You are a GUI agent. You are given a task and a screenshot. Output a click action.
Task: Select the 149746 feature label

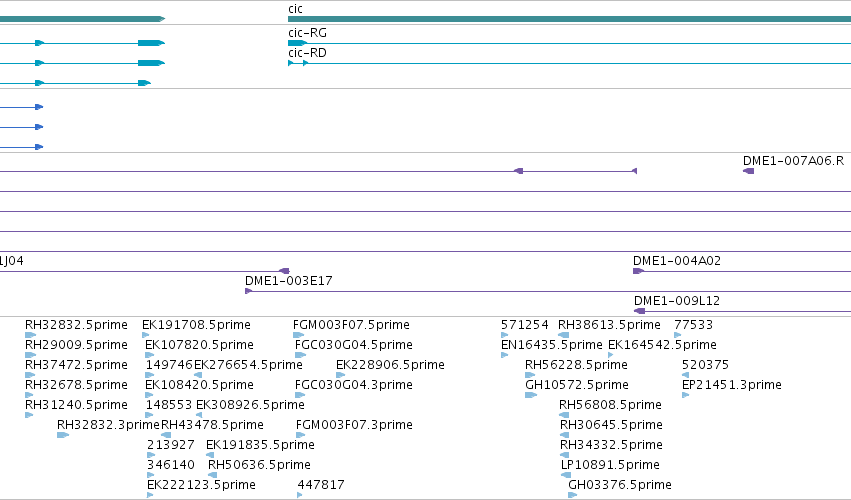pos(169,365)
